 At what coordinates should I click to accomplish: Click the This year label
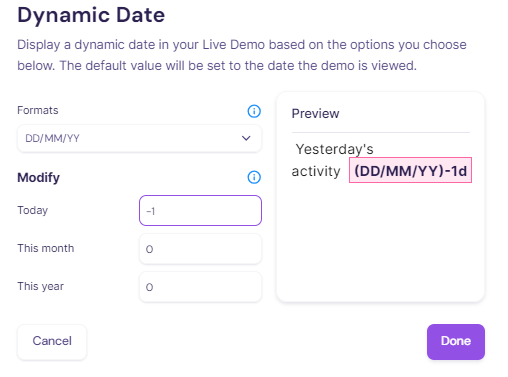(x=40, y=286)
